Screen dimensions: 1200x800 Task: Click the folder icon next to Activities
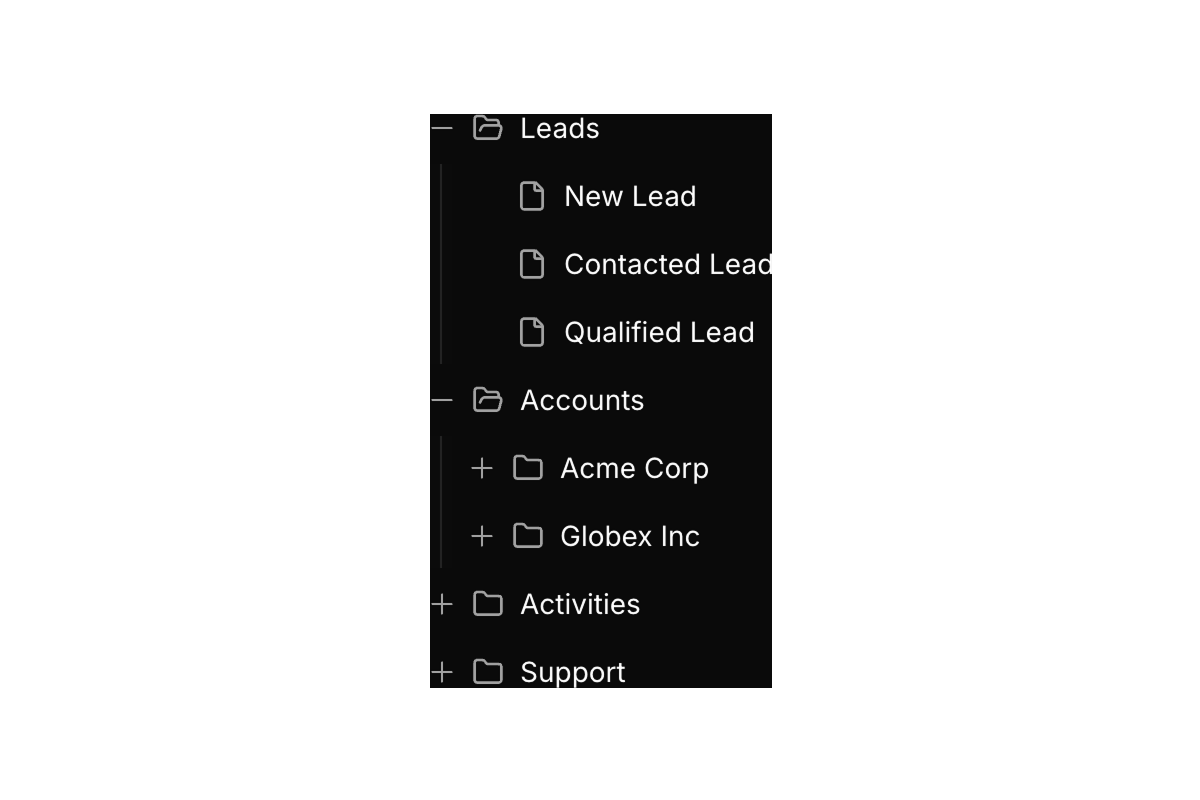pos(487,604)
